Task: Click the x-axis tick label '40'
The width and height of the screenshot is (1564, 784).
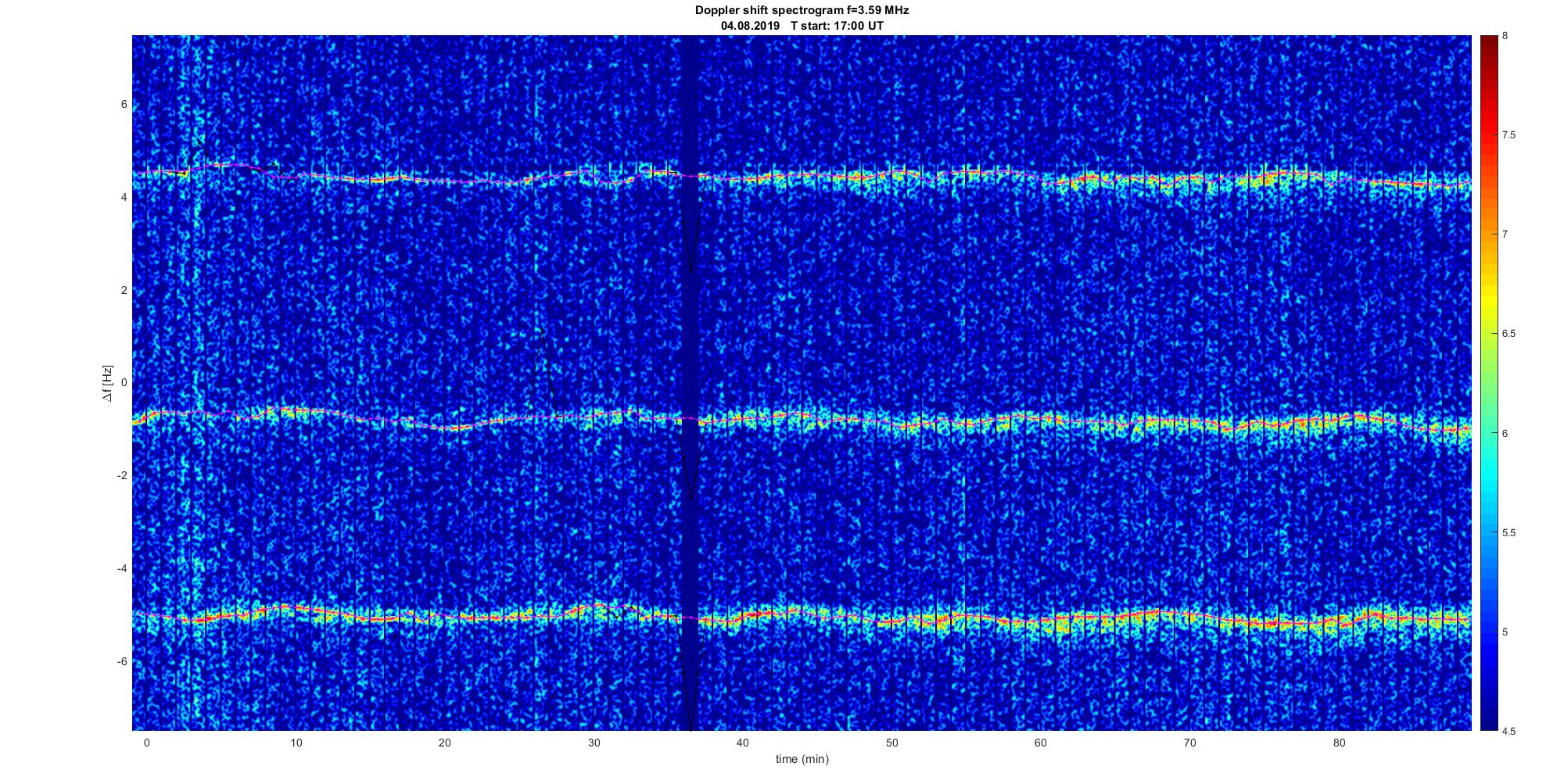Action: 743,743
